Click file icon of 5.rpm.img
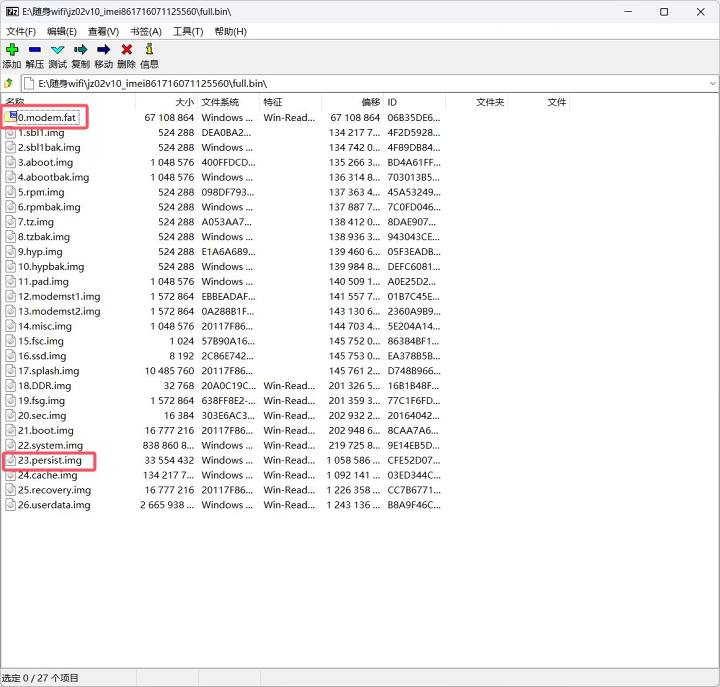Viewport: 720px width, 687px height. 10,192
